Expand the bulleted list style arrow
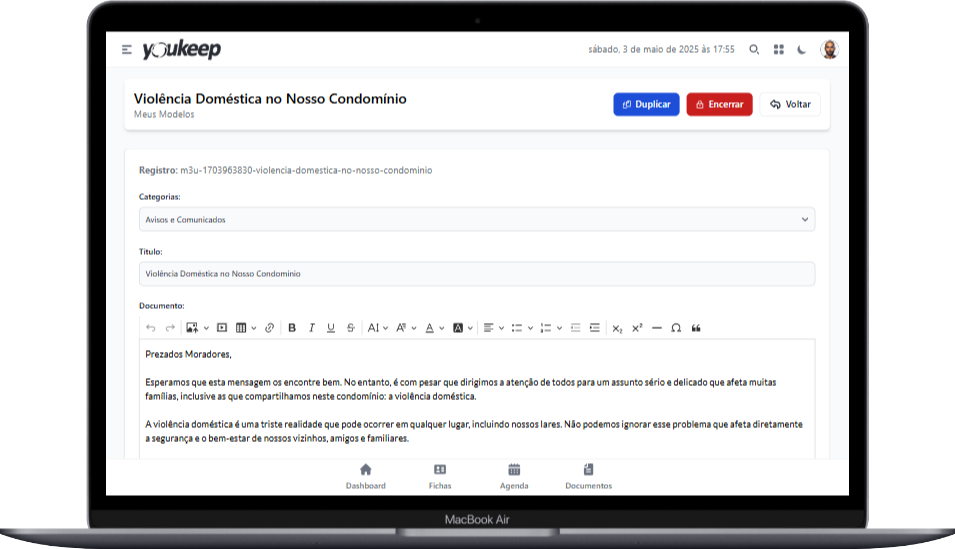 (x=530, y=328)
